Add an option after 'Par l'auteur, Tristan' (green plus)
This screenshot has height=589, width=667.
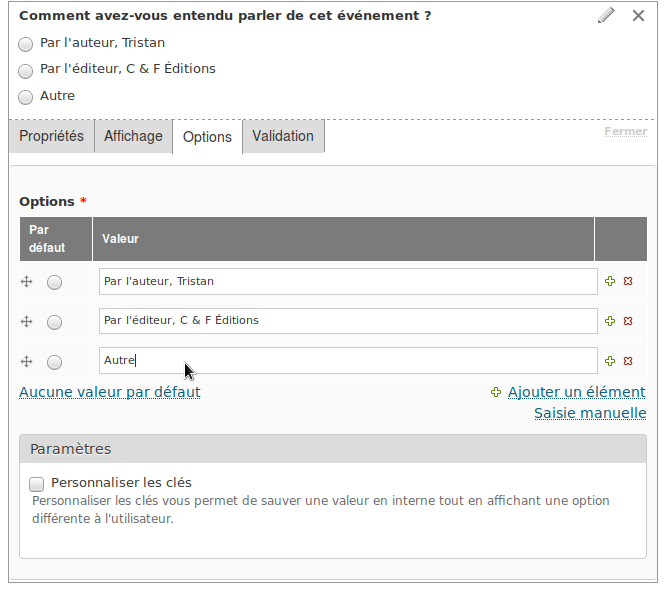tap(610, 281)
